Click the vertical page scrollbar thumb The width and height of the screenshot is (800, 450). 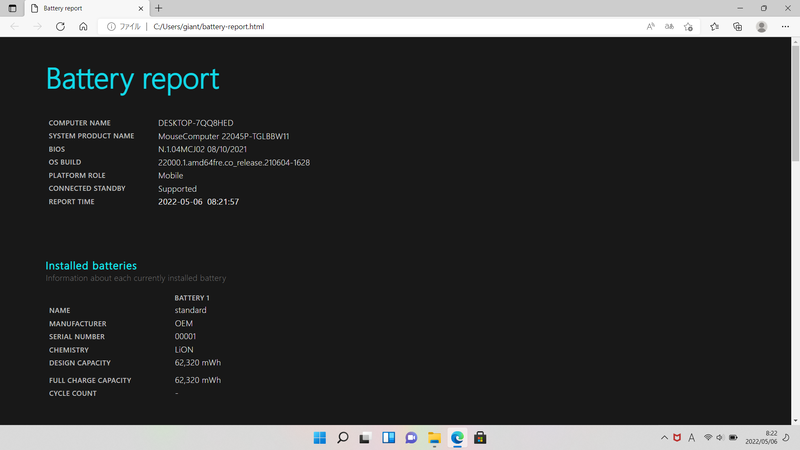pos(795,104)
